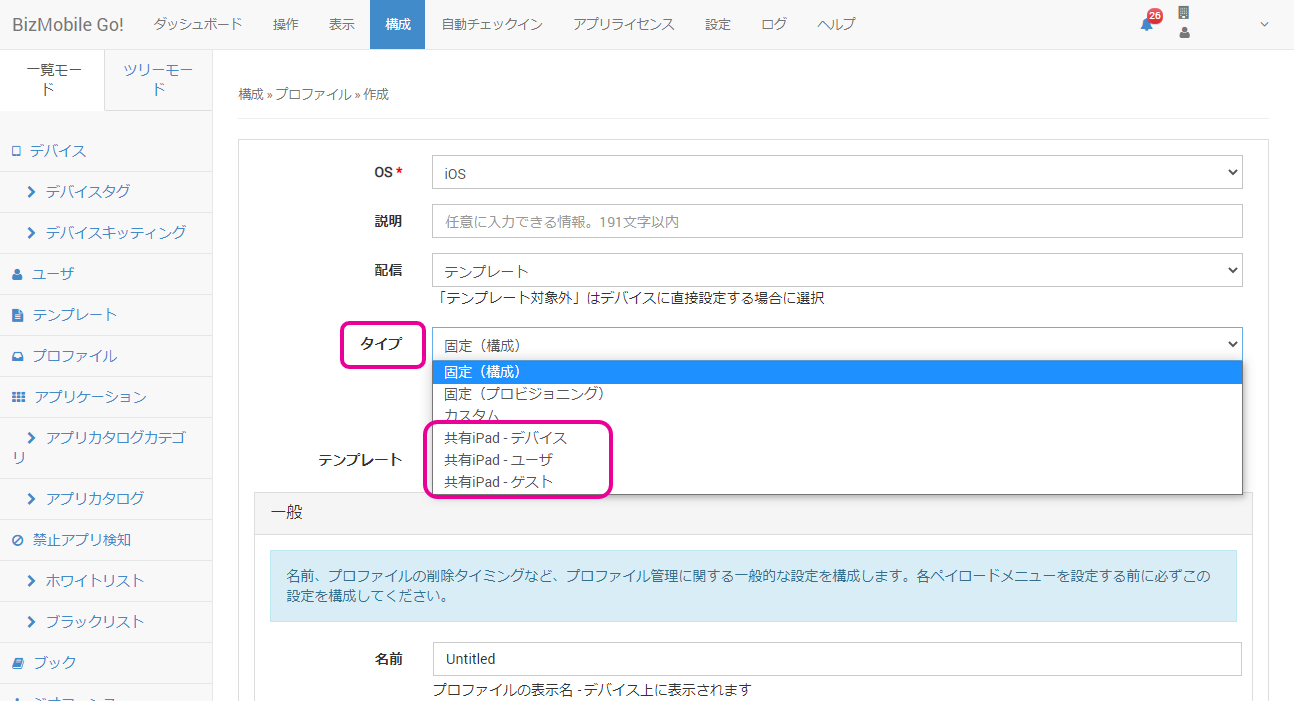
Task: Click the プロファイル icon in sidebar
Action: [x=18, y=355]
